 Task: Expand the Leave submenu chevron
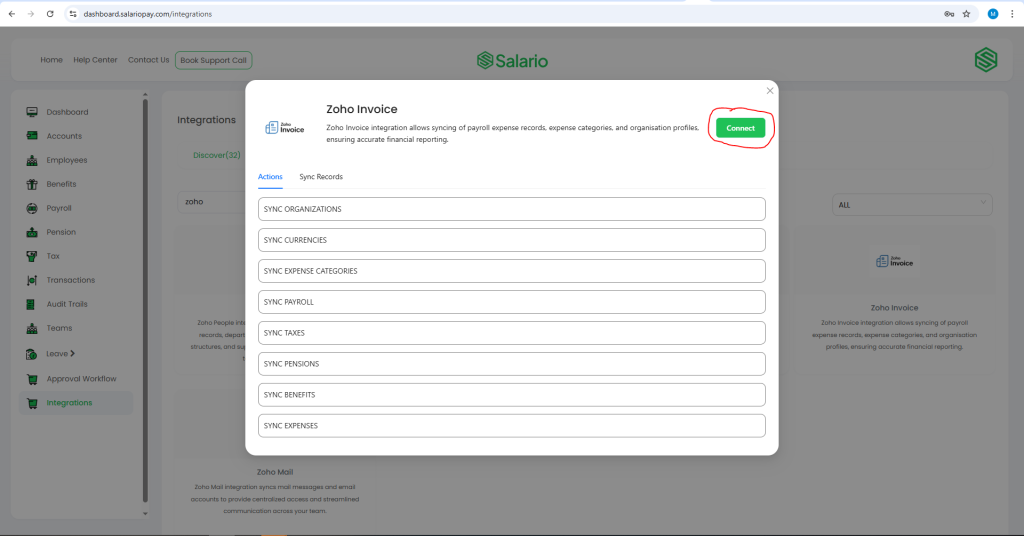[x=72, y=353]
